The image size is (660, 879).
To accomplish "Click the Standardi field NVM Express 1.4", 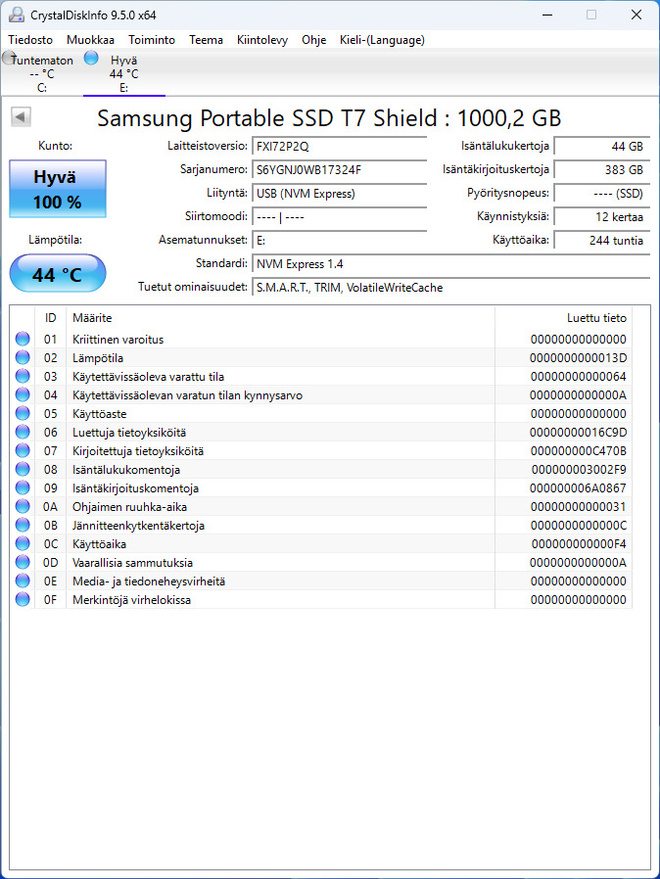I will (451, 264).
